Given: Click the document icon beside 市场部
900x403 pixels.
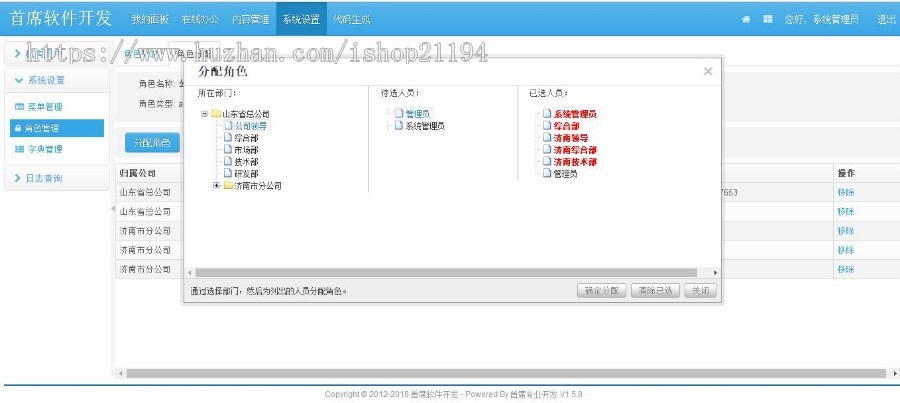Looking at the screenshot, I should 228,149.
